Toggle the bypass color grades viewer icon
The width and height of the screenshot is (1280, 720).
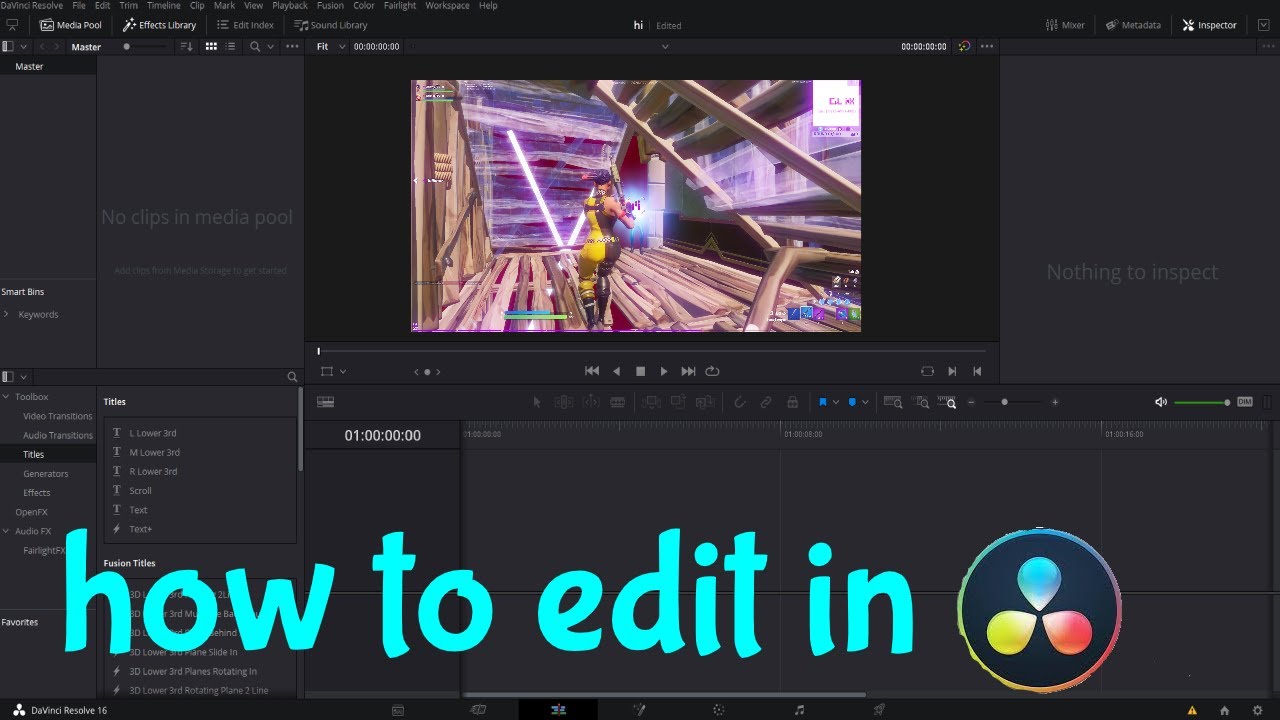tap(964, 46)
